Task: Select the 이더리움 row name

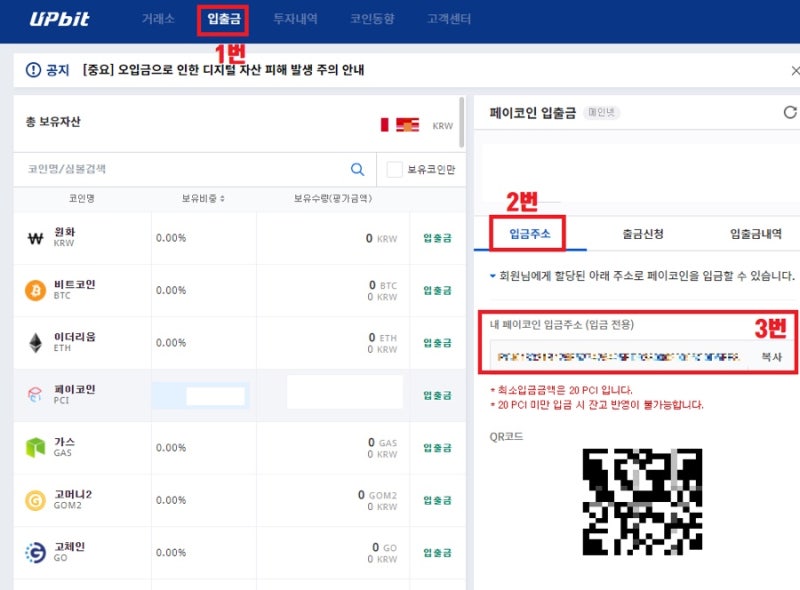Action: (x=74, y=337)
